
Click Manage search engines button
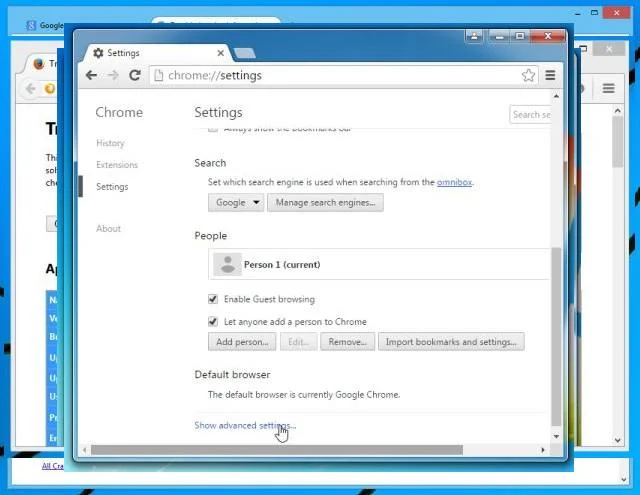point(325,202)
